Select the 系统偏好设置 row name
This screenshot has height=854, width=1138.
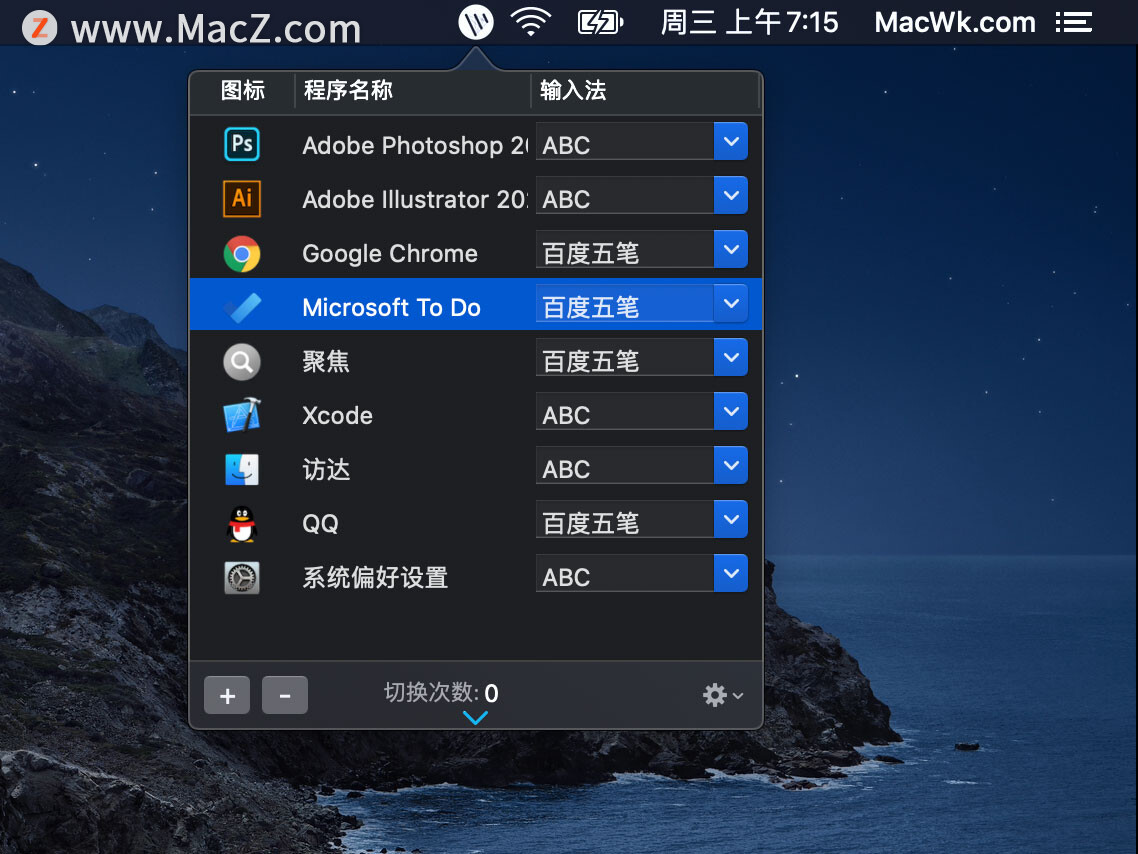[x=374, y=578]
